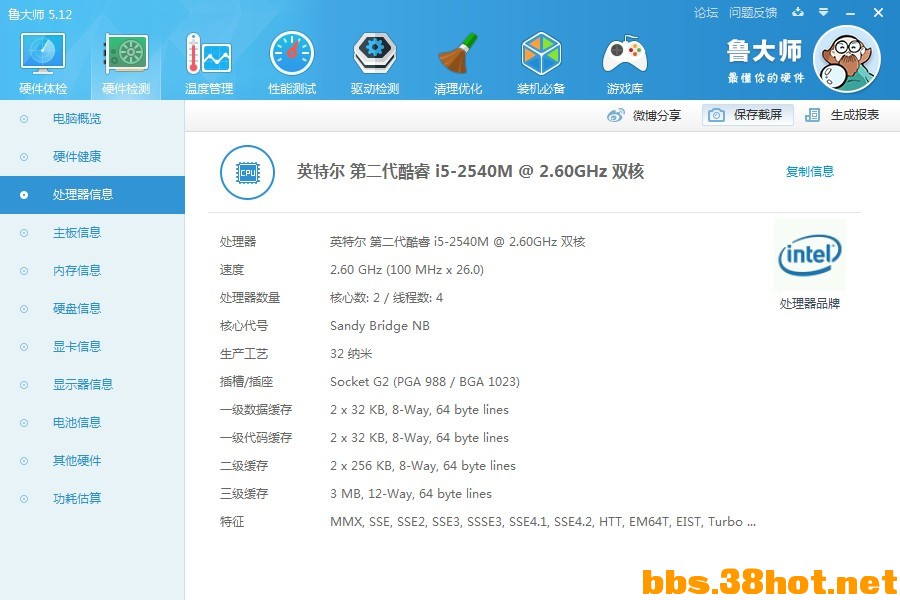Click the 鲁大师 mascot avatar
This screenshot has width=900, height=600.
[x=847, y=59]
